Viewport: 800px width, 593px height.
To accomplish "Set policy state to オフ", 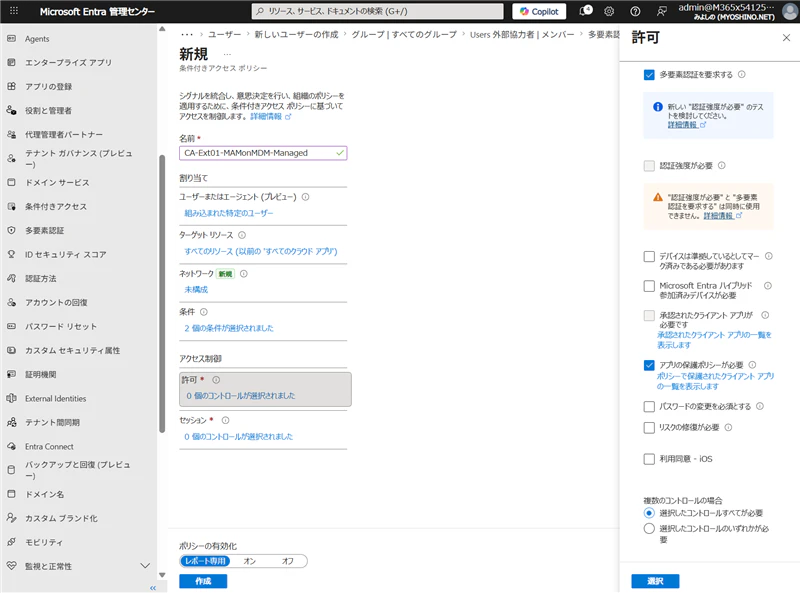I will point(288,561).
